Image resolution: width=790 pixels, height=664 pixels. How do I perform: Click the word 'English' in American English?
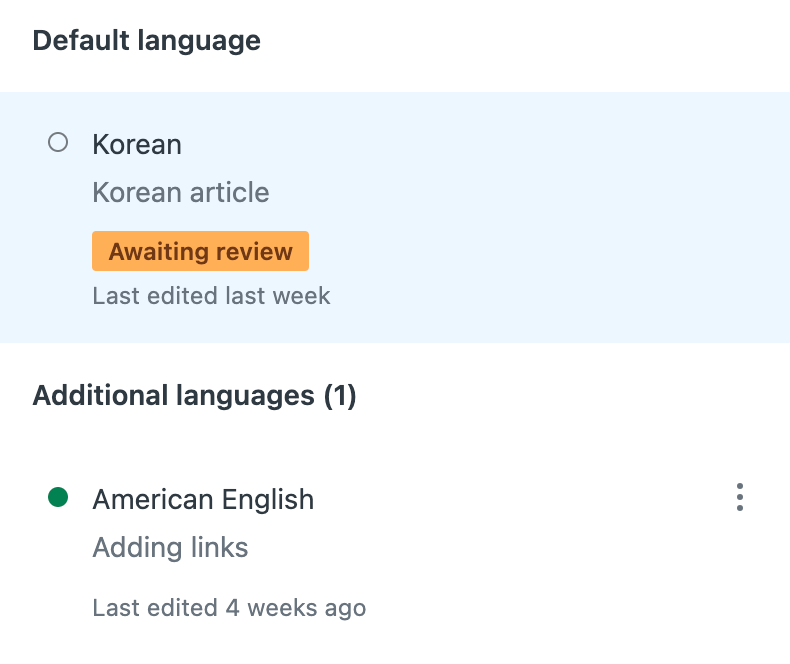tap(271, 500)
